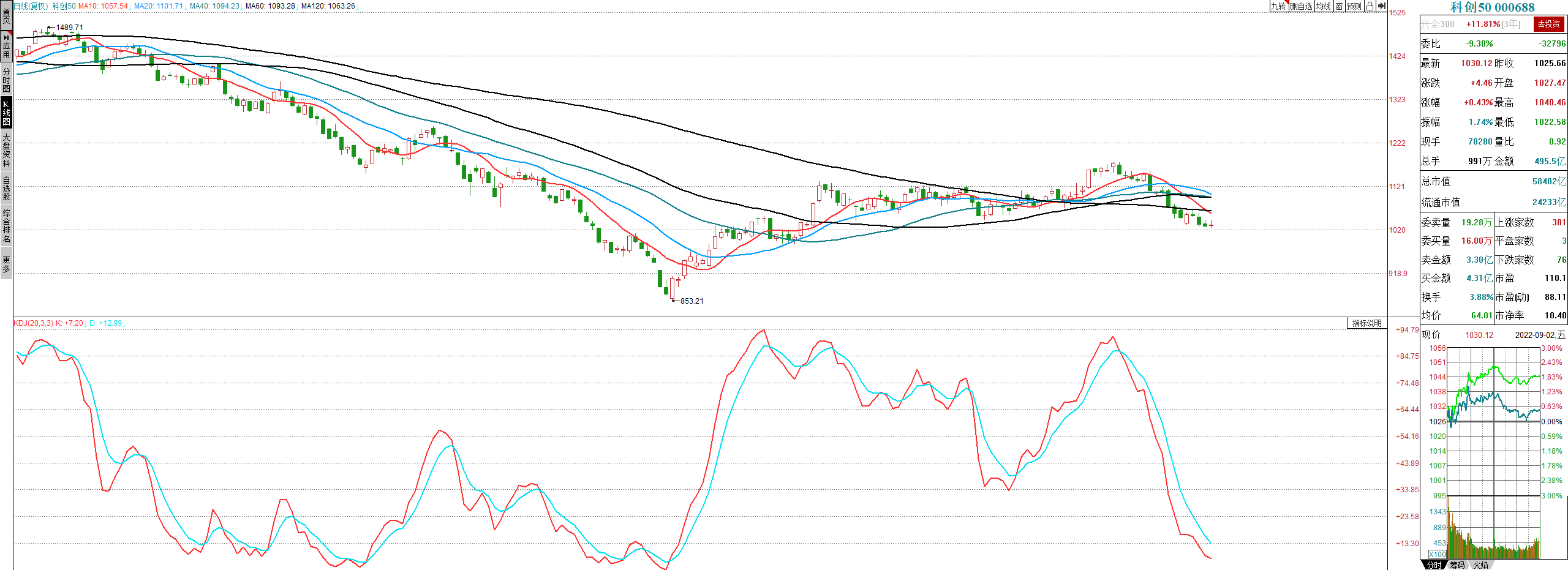
Task: Open 更多 in the left sidebar
Action: (x=6, y=264)
